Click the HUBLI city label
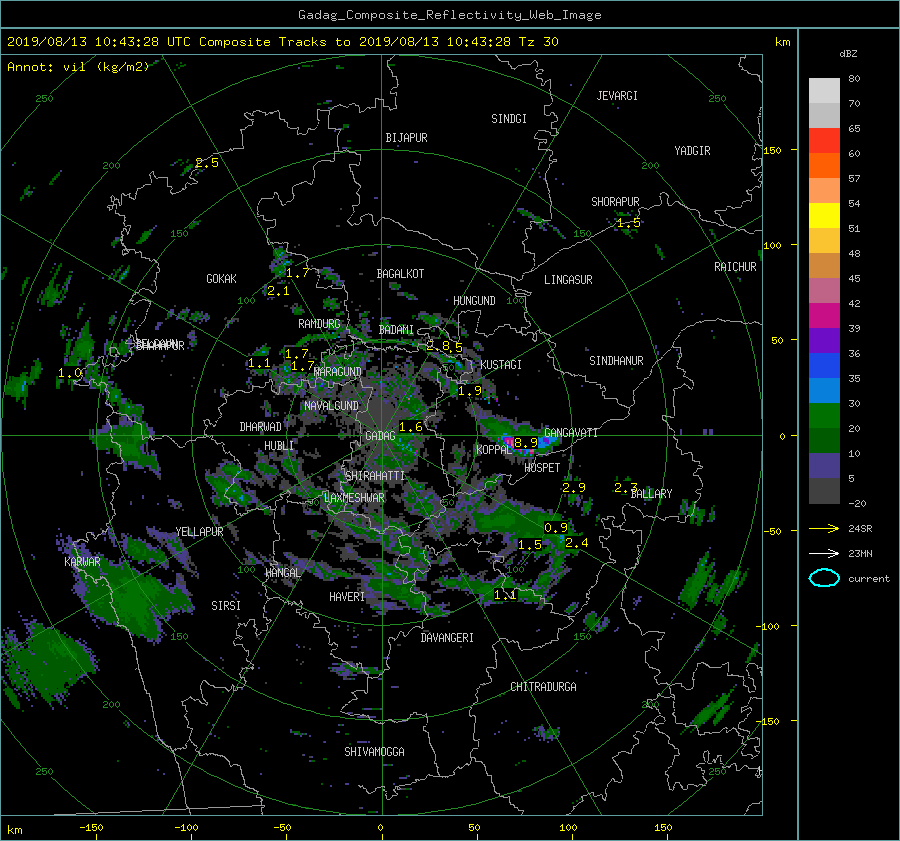 279,446
